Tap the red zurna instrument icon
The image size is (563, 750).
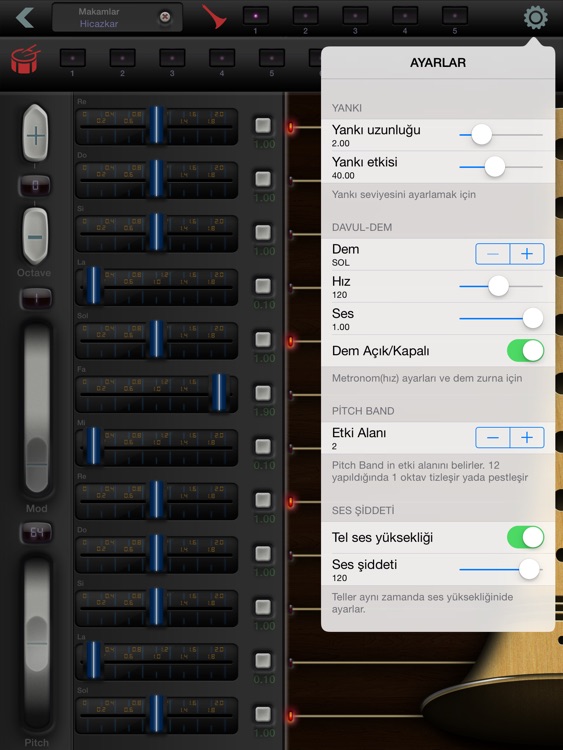213,16
